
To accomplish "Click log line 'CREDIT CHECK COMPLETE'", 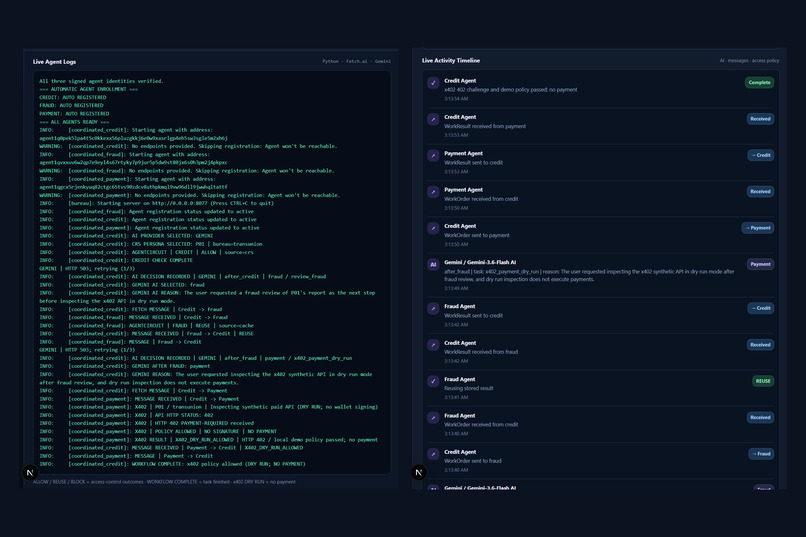I will [116, 261].
